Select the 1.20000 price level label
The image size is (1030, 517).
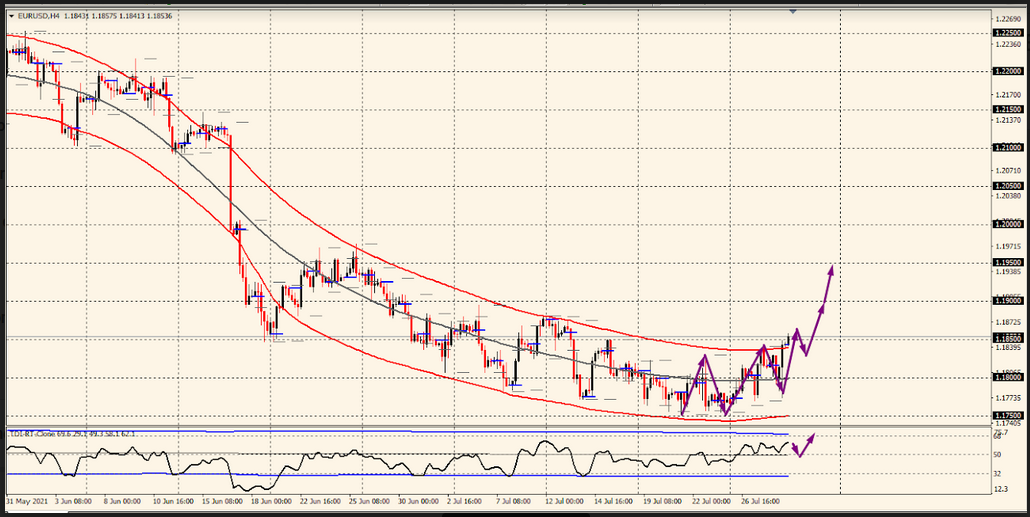point(1007,224)
